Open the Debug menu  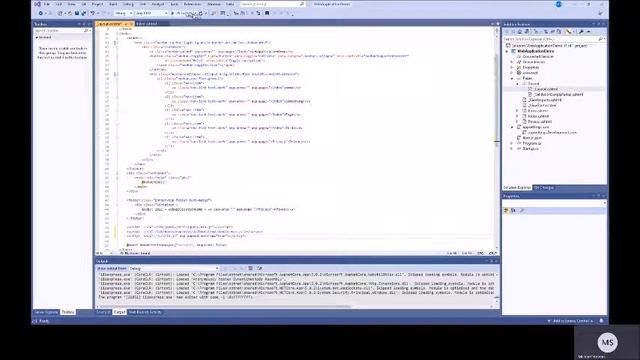click(x=128, y=4)
